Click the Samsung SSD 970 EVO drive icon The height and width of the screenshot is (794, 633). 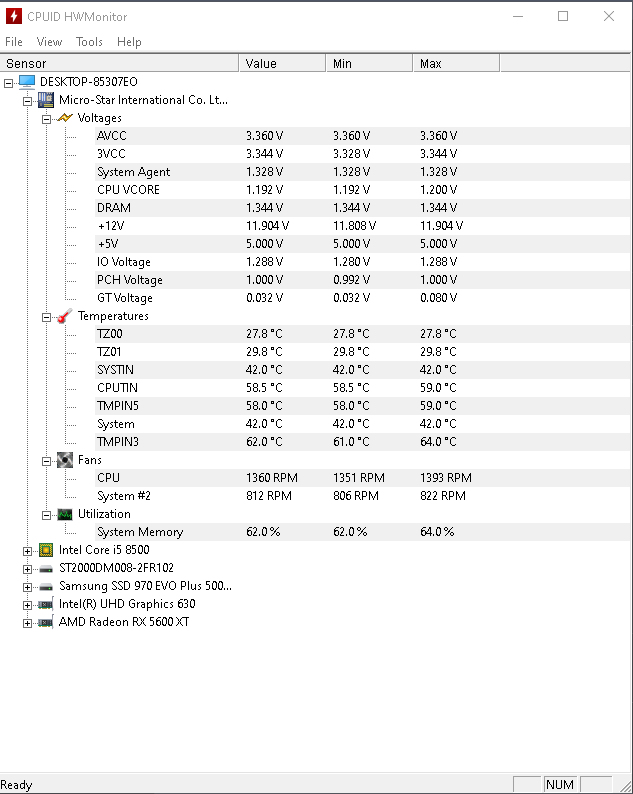(46, 587)
